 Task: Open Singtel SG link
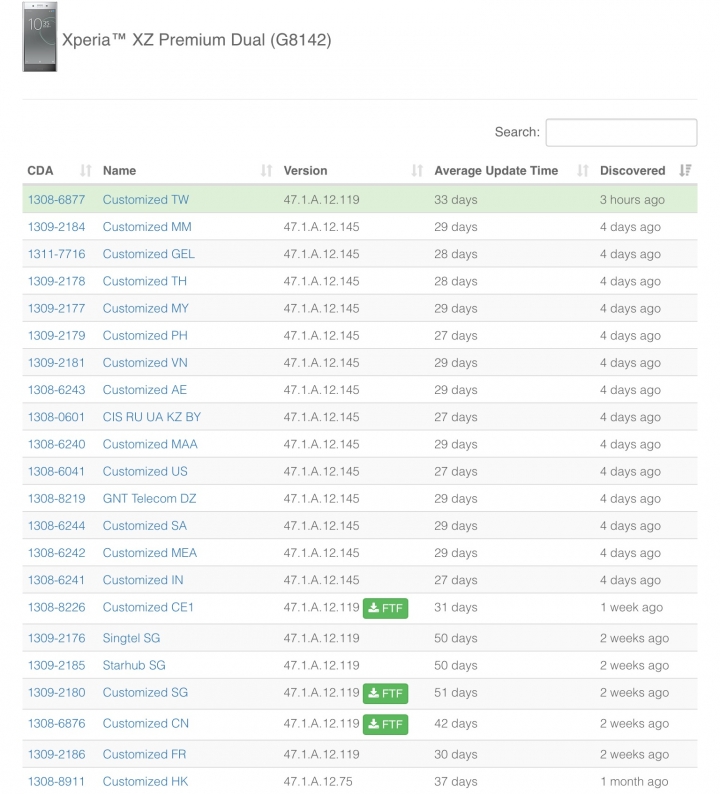131,638
